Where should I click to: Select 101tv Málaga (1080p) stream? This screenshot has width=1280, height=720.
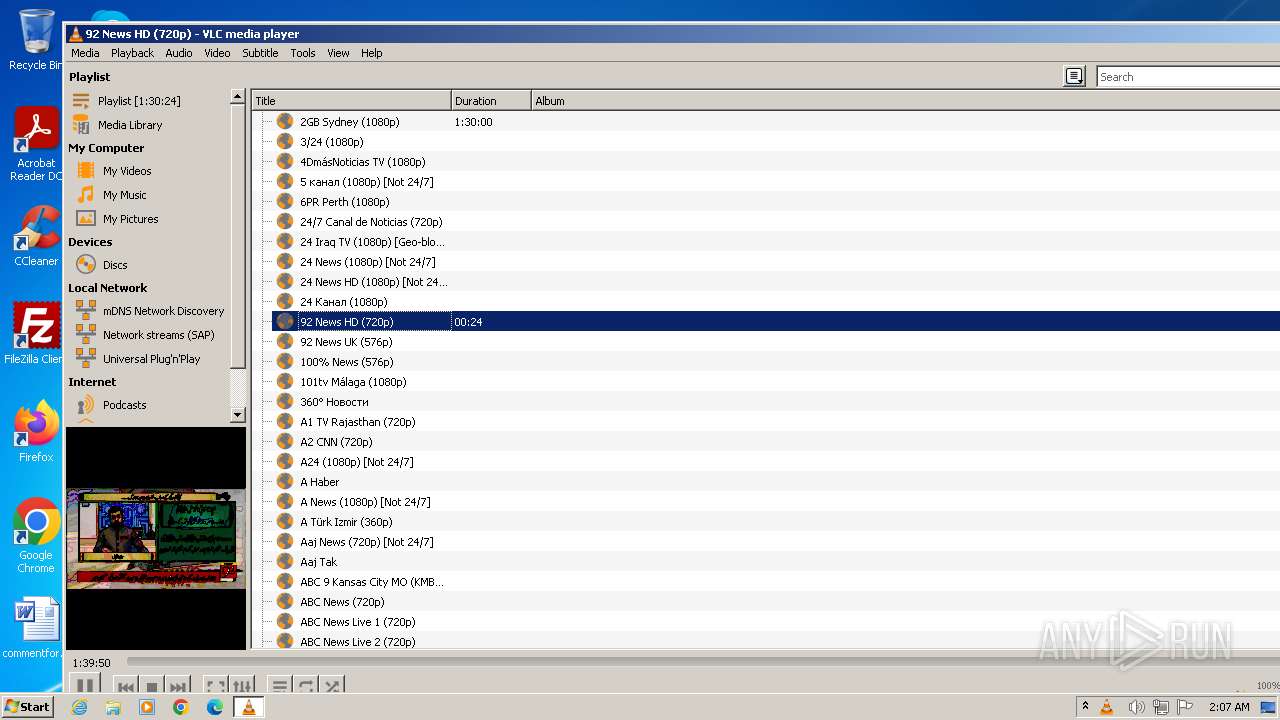point(353,382)
